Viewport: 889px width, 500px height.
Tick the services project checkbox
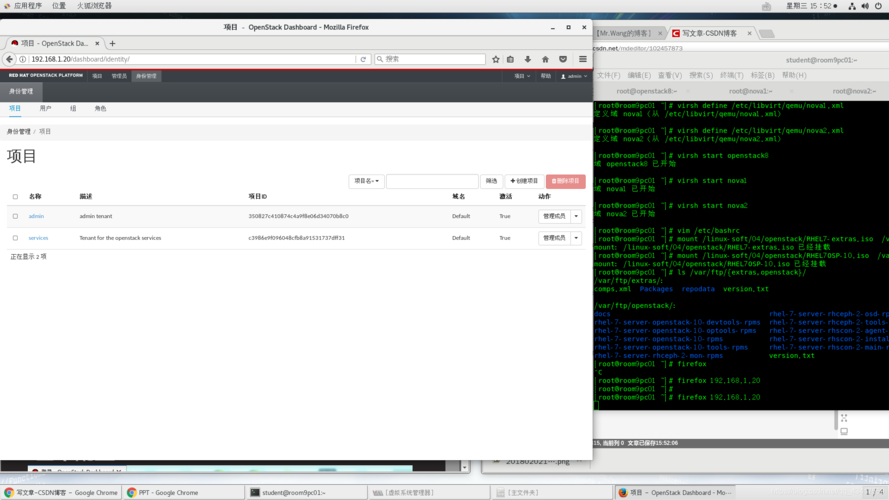(x=15, y=238)
